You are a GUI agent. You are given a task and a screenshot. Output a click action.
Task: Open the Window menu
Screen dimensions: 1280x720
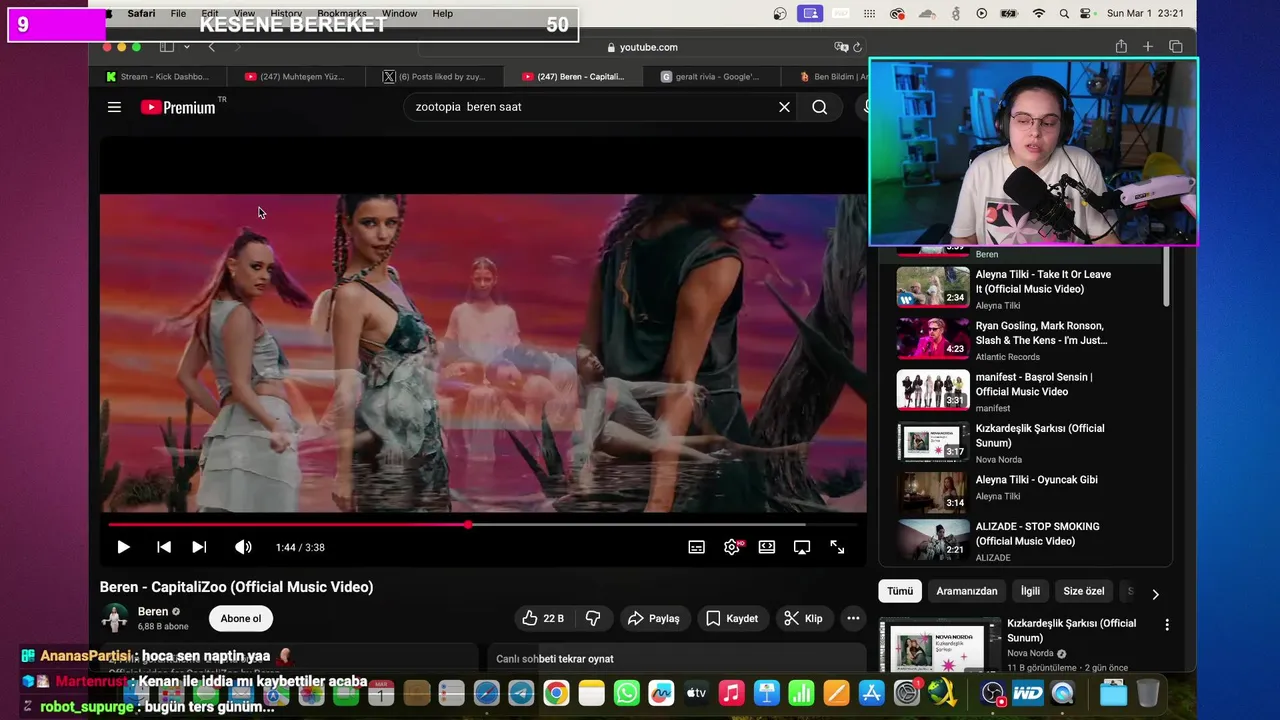tap(399, 13)
